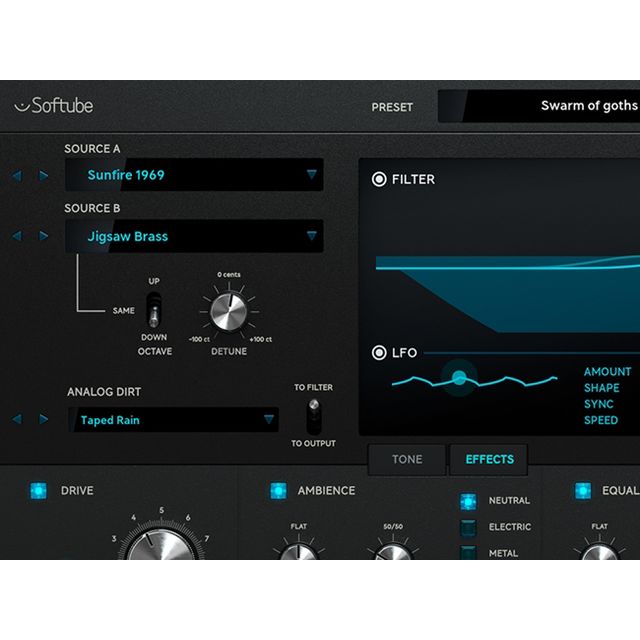Click the DOWN octave label
Image resolution: width=640 pixels, height=640 pixels.
[x=154, y=338]
